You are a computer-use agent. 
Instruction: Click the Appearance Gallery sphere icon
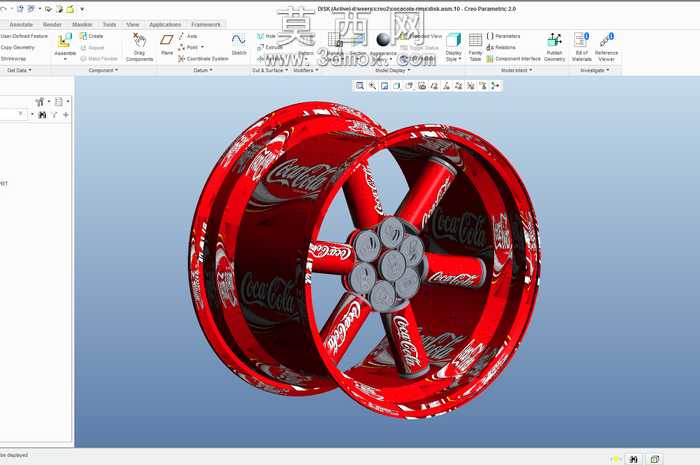pos(383,40)
